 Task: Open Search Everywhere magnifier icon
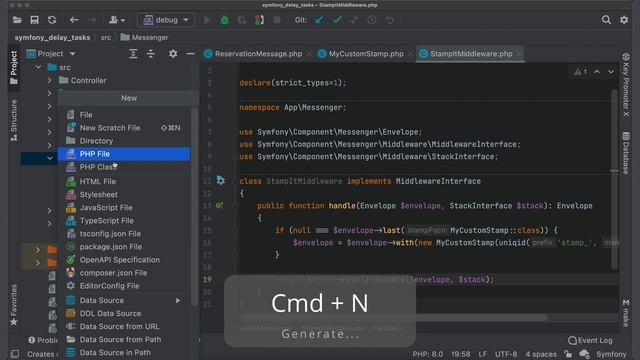coord(606,20)
